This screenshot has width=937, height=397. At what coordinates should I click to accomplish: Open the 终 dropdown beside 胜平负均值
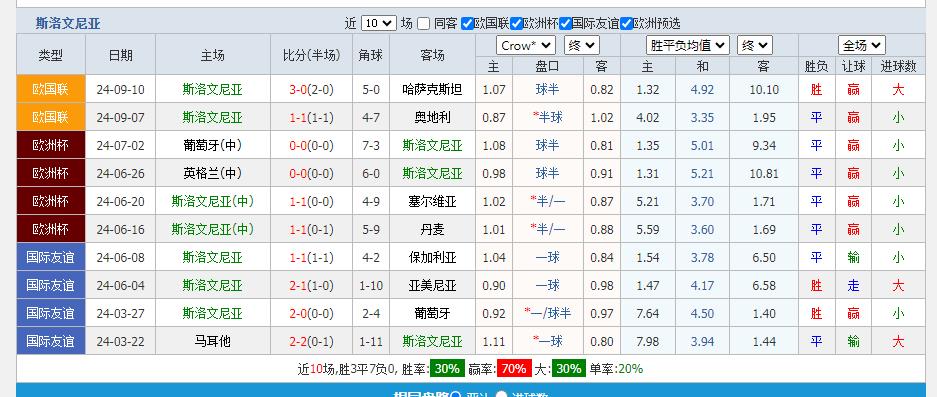[x=755, y=45]
